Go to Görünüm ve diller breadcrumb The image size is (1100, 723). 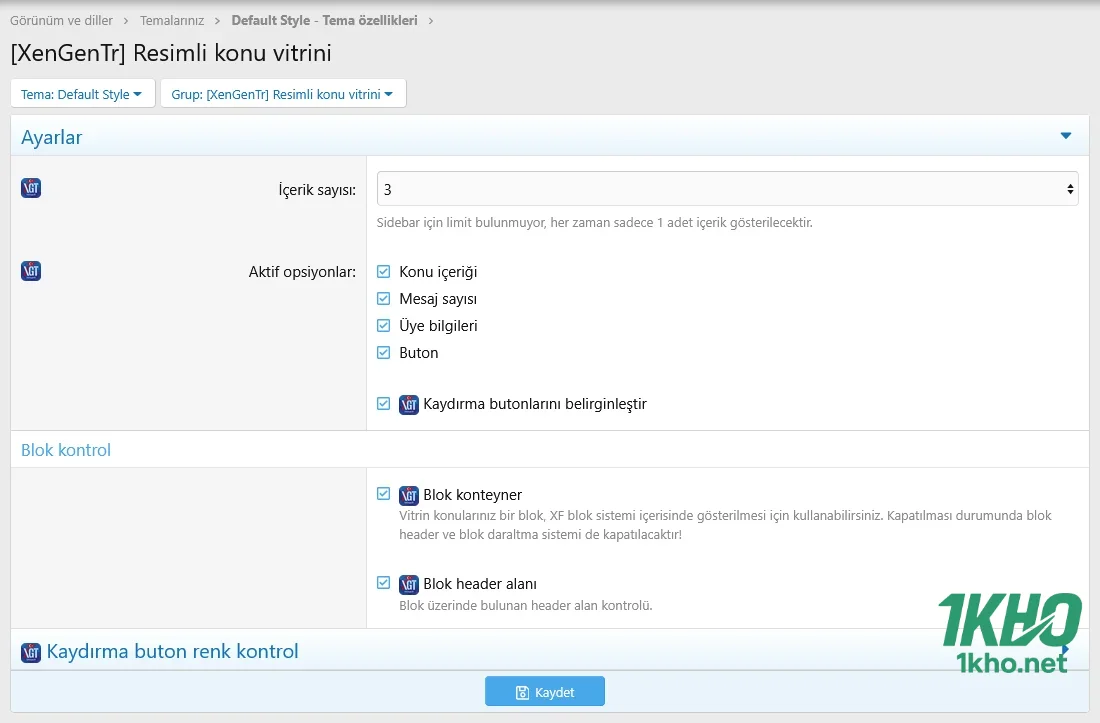(61, 20)
